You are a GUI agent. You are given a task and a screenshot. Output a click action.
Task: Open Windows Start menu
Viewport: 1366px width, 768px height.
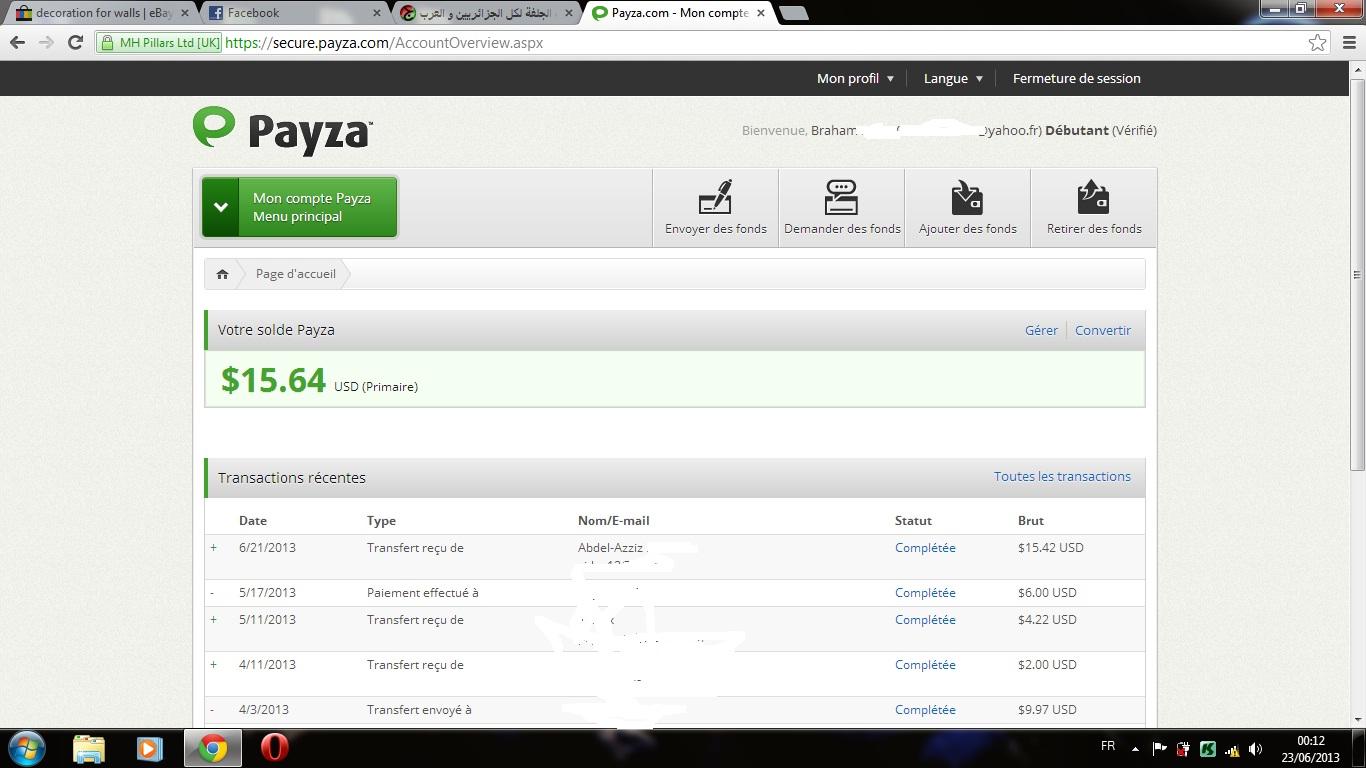27,748
